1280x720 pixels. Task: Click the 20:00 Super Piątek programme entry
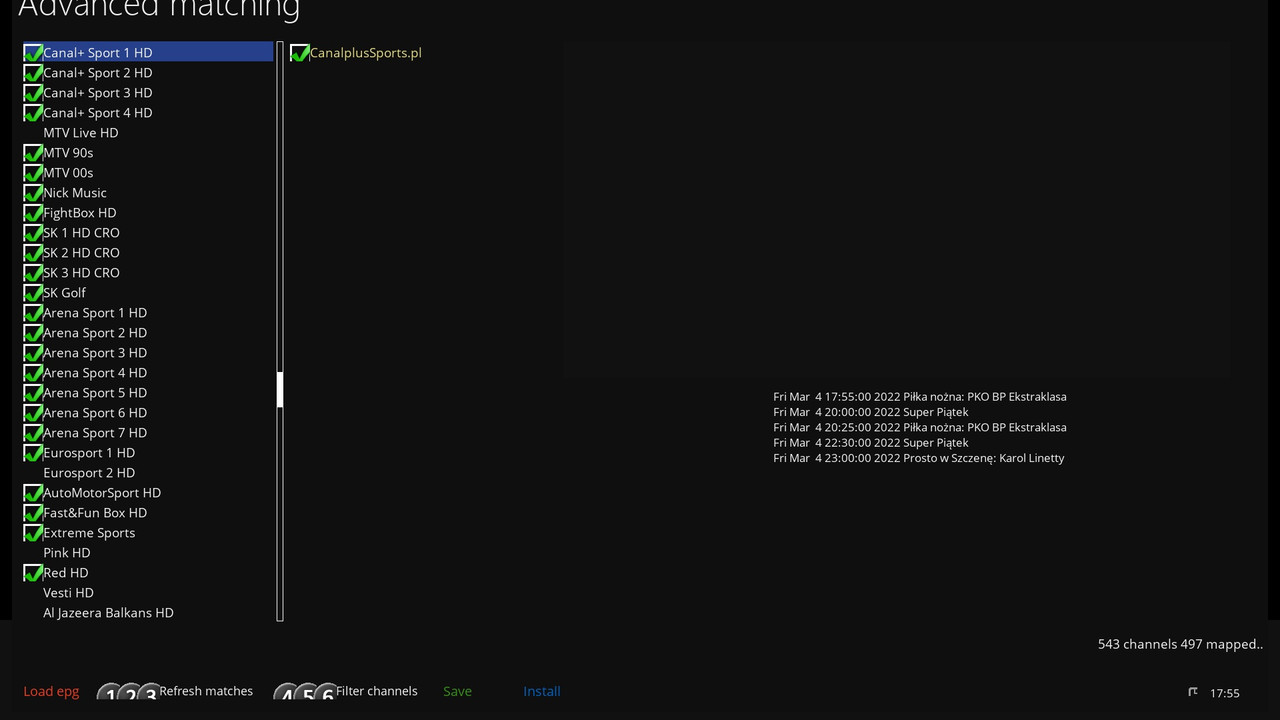click(x=871, y=412)
